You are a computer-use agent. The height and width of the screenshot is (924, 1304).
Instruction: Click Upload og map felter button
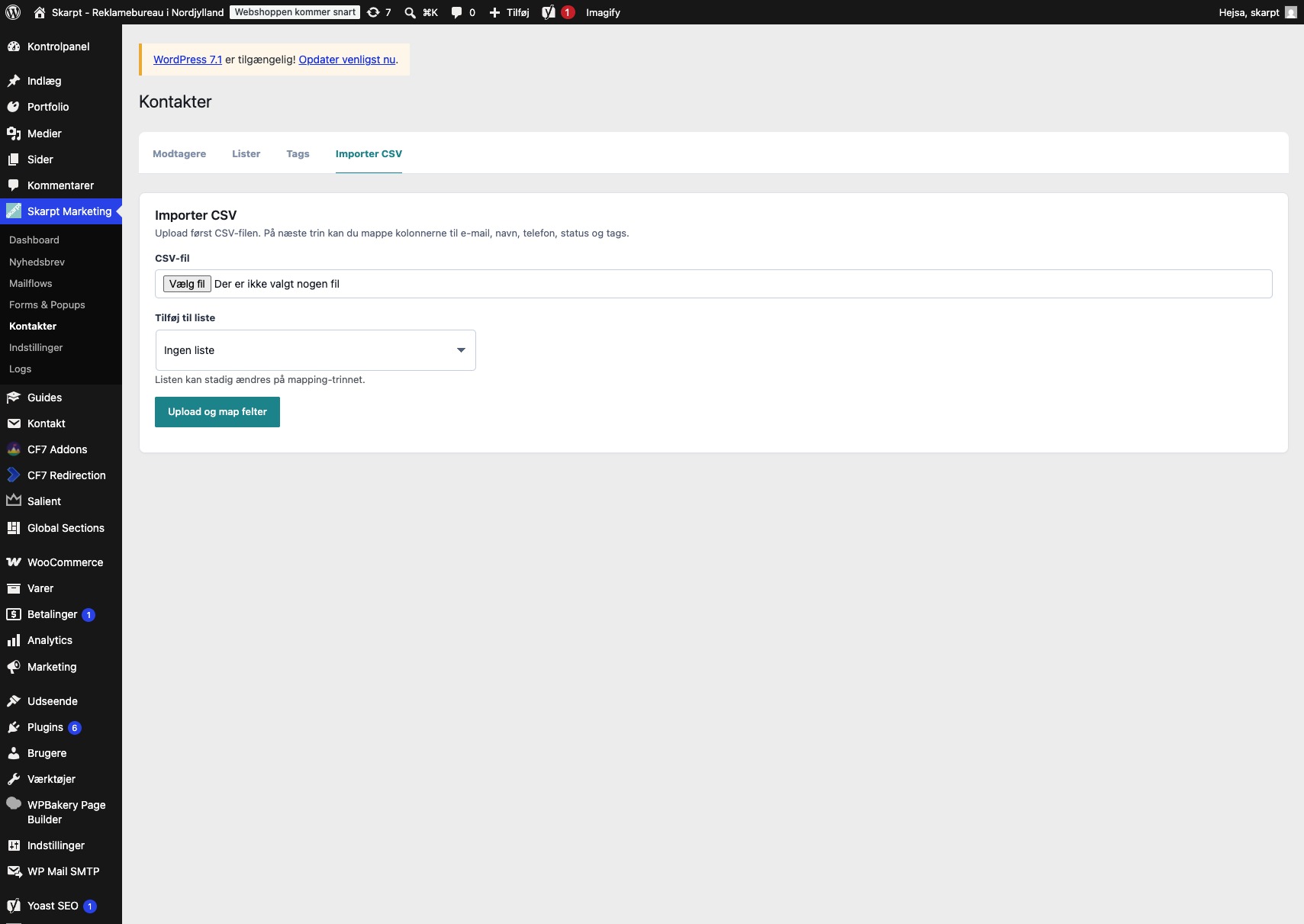(217, 412)
